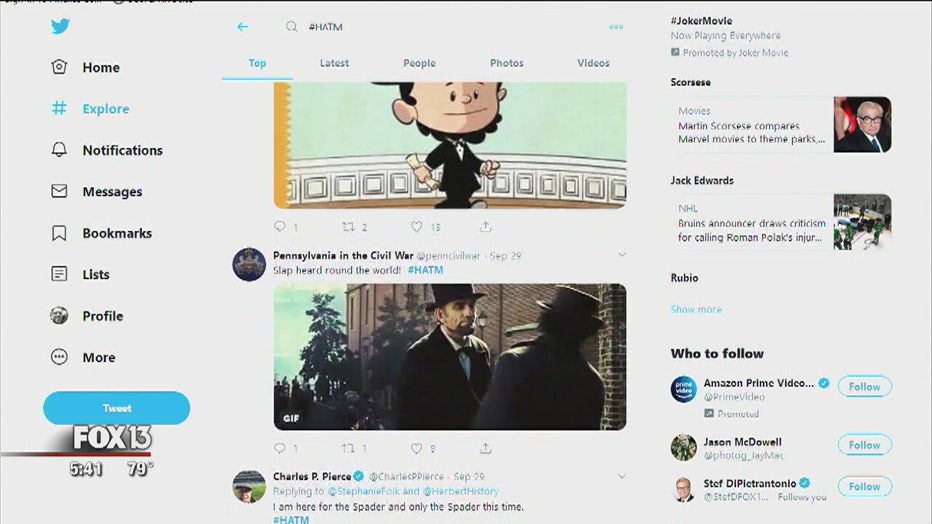932x524 pixels.
Task: Click the Tweet compose button
Action: click(x=116, y=408)
